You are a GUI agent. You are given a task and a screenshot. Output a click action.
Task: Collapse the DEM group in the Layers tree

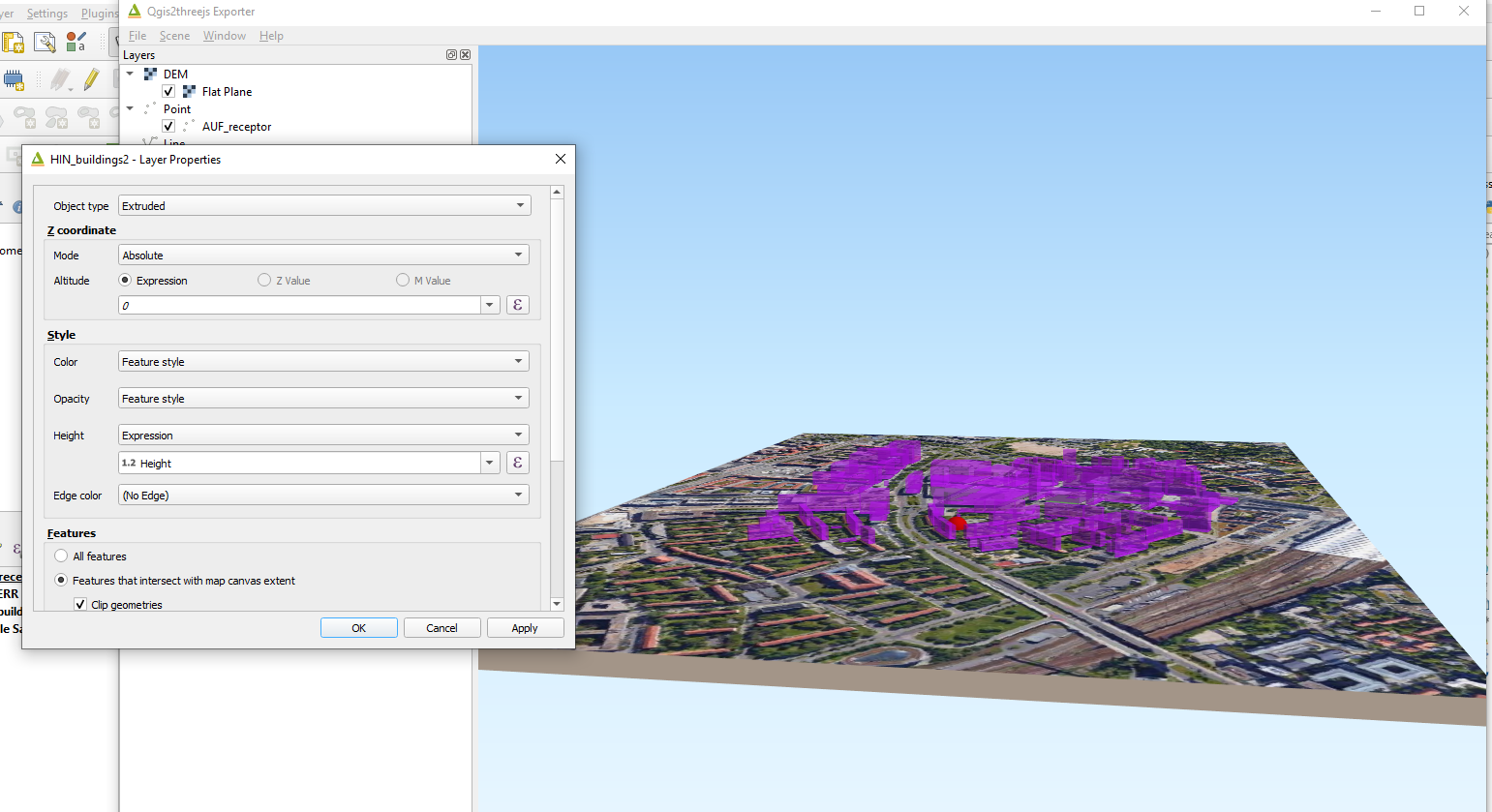[130, 73]
